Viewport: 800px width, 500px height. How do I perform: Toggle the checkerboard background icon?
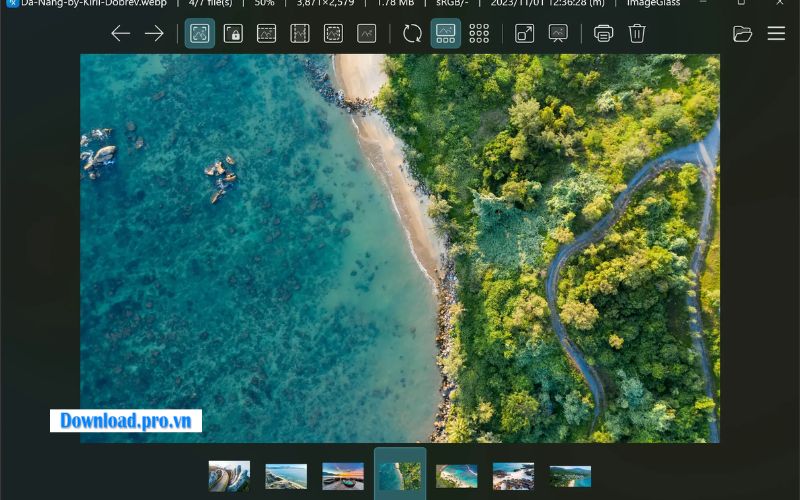(x=479, y=34)
